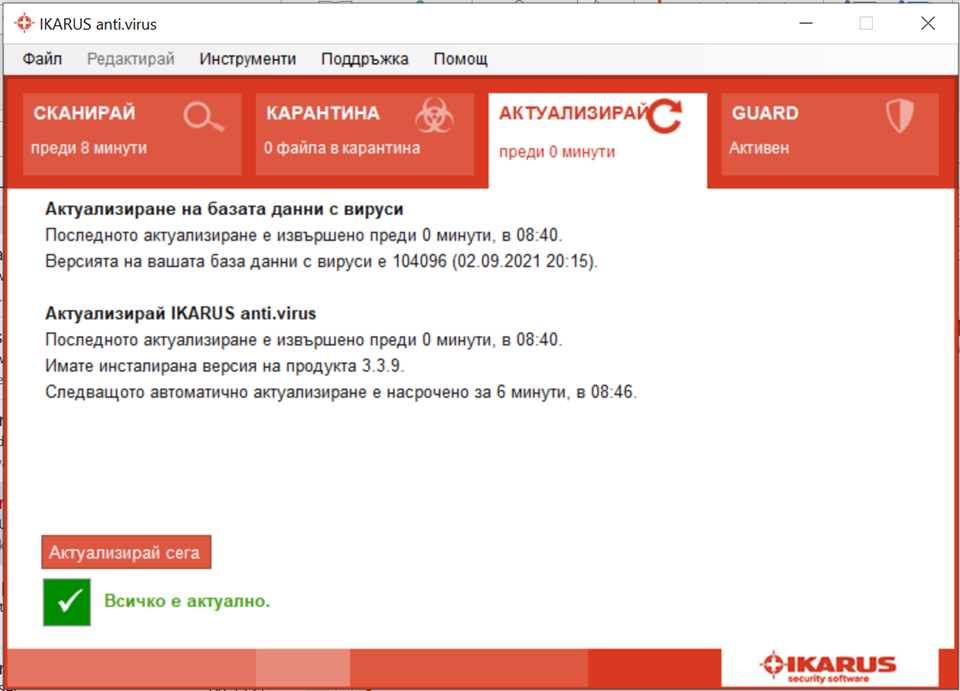Click the IKARUS security software logo
The width and height of the screenshot is (960, 691).
828,667
